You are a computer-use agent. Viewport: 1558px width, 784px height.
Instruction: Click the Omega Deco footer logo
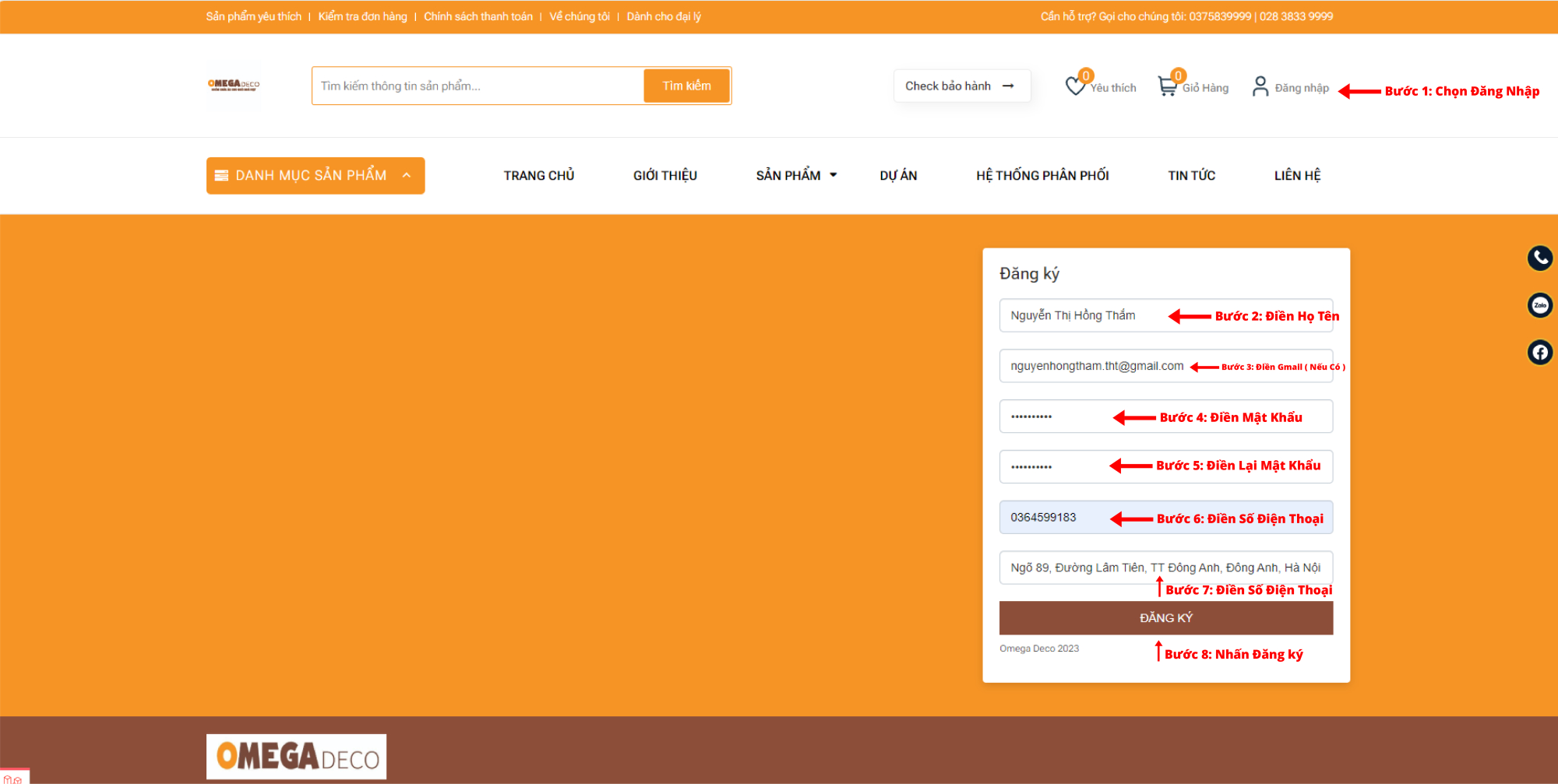pyautogui.click(x=296, y=757)
